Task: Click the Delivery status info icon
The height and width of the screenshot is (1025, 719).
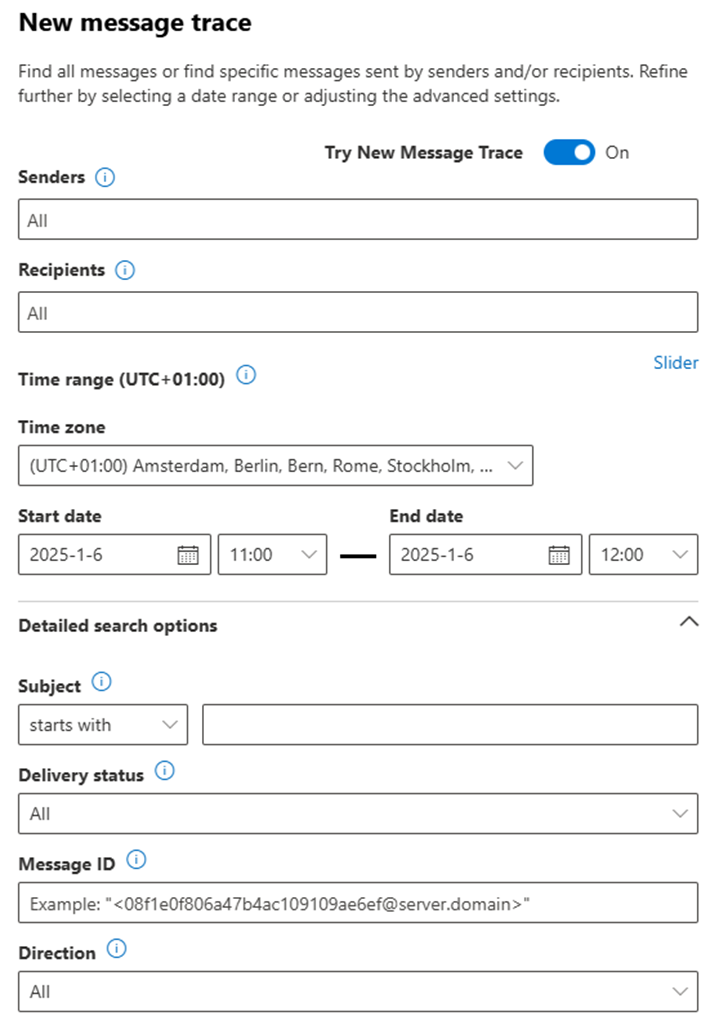Action: pyautogui.click(x=165, y=771)
